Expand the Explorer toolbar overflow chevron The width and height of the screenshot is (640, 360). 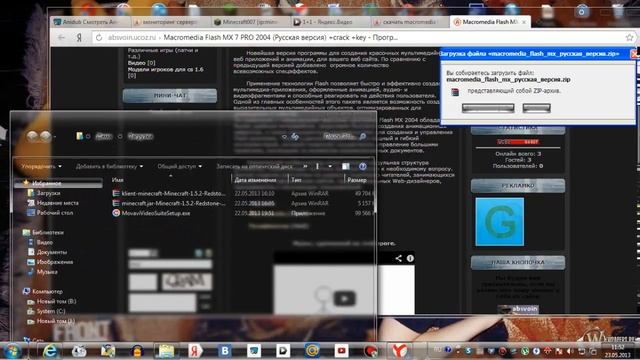(305, 167)
